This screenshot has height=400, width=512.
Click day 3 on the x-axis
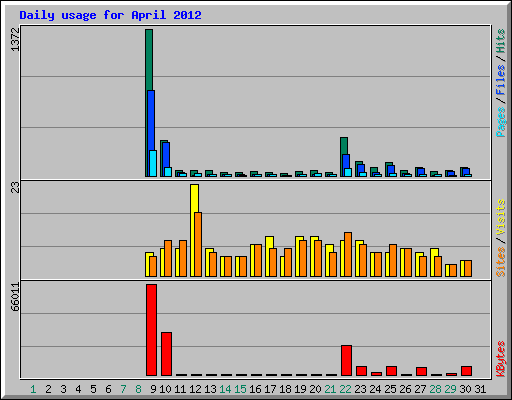pos(63,389)
